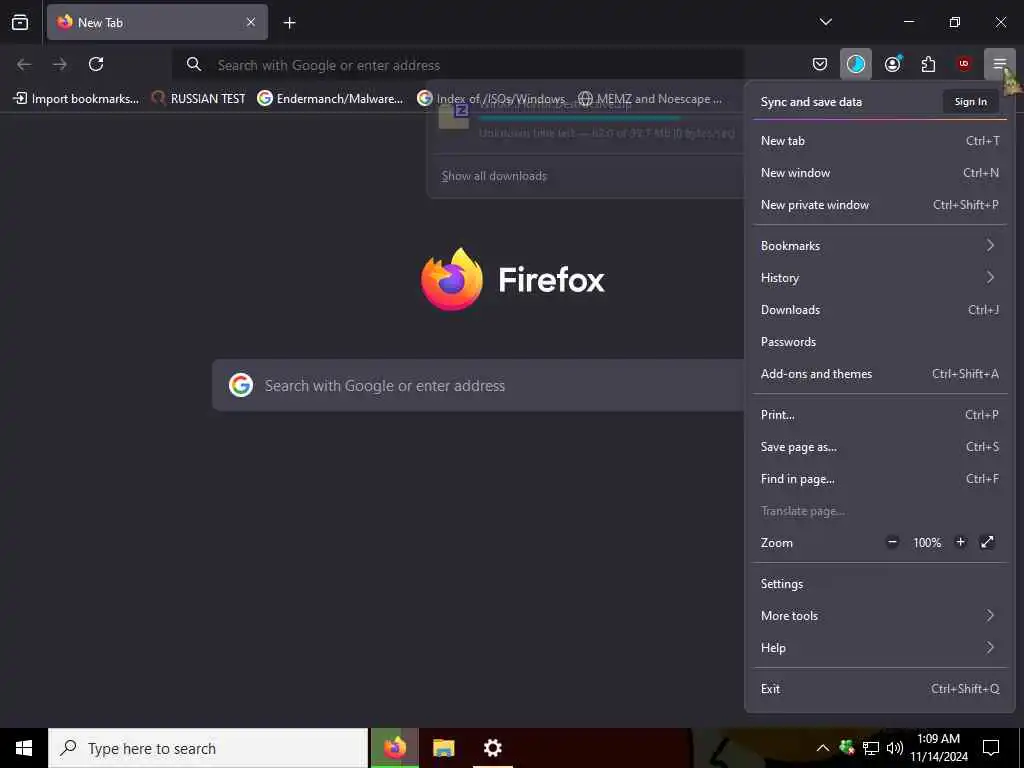Open Settings from the menu
The width and height of the screenshot is (1024, 768).
tap(880, 584)
